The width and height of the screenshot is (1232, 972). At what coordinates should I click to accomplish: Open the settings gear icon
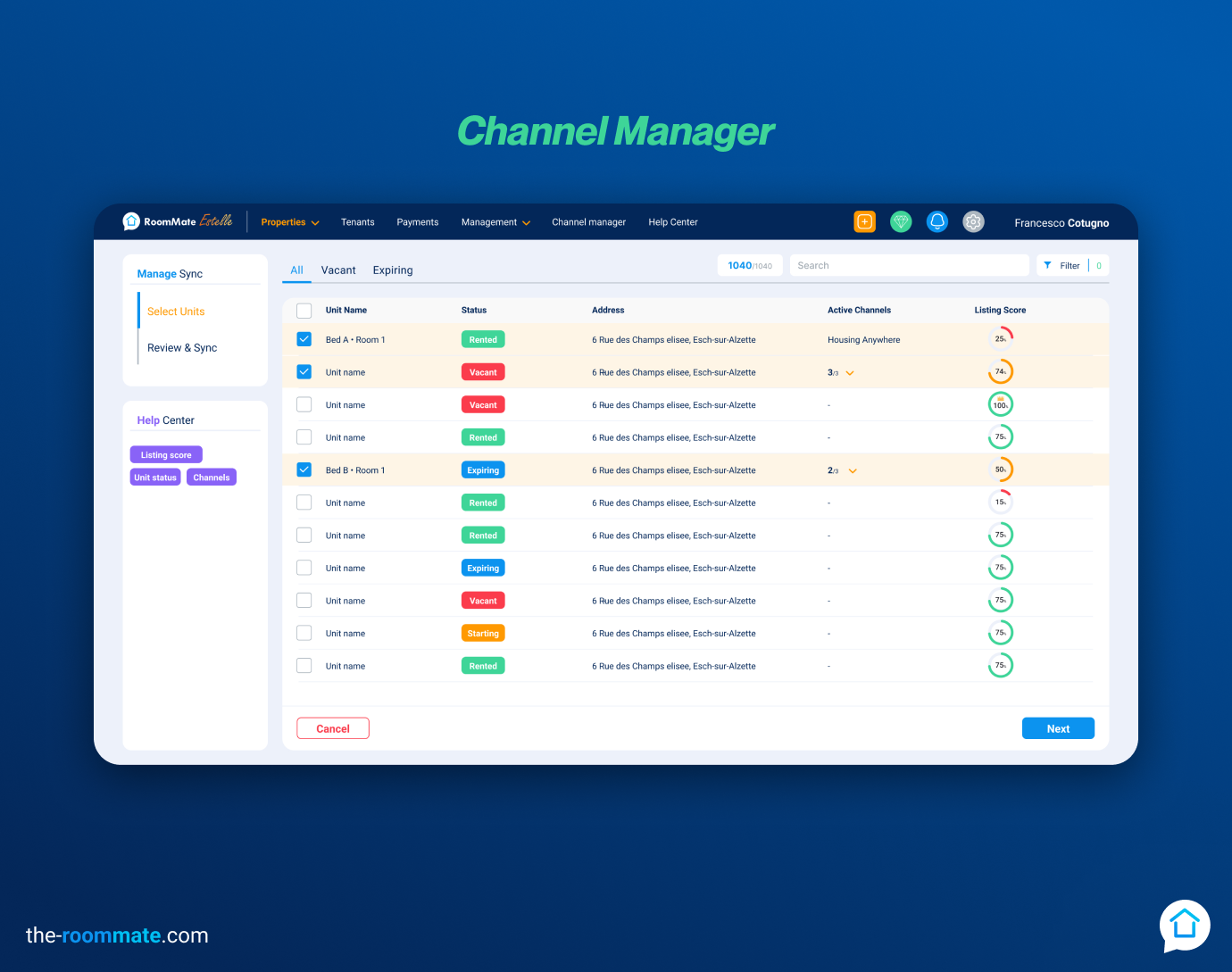(x=973, y=222)
